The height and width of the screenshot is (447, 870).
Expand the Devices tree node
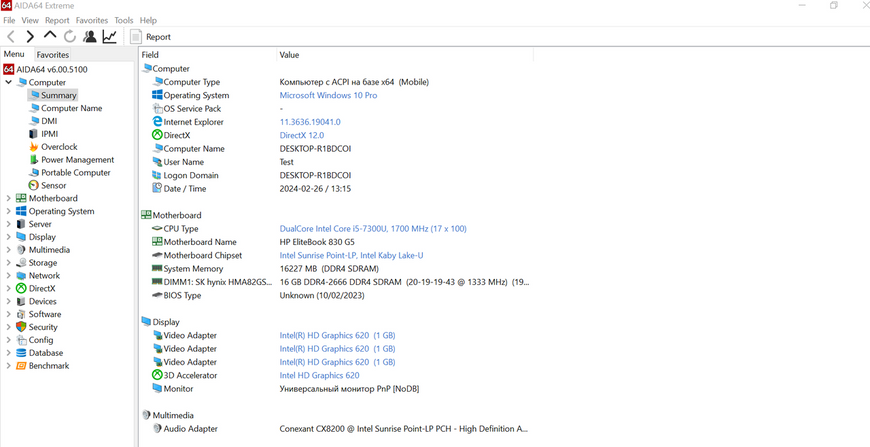(x=8, y=301)
